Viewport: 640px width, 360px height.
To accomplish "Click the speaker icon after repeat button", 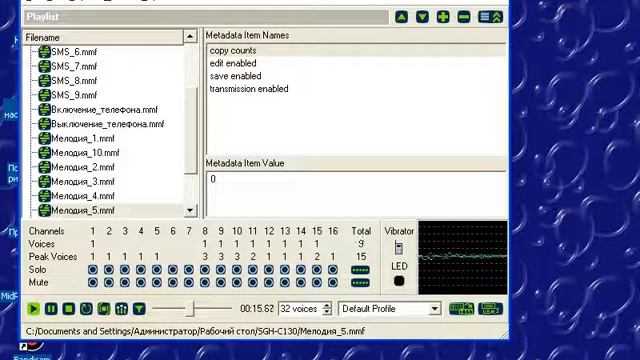I will 104,309.
